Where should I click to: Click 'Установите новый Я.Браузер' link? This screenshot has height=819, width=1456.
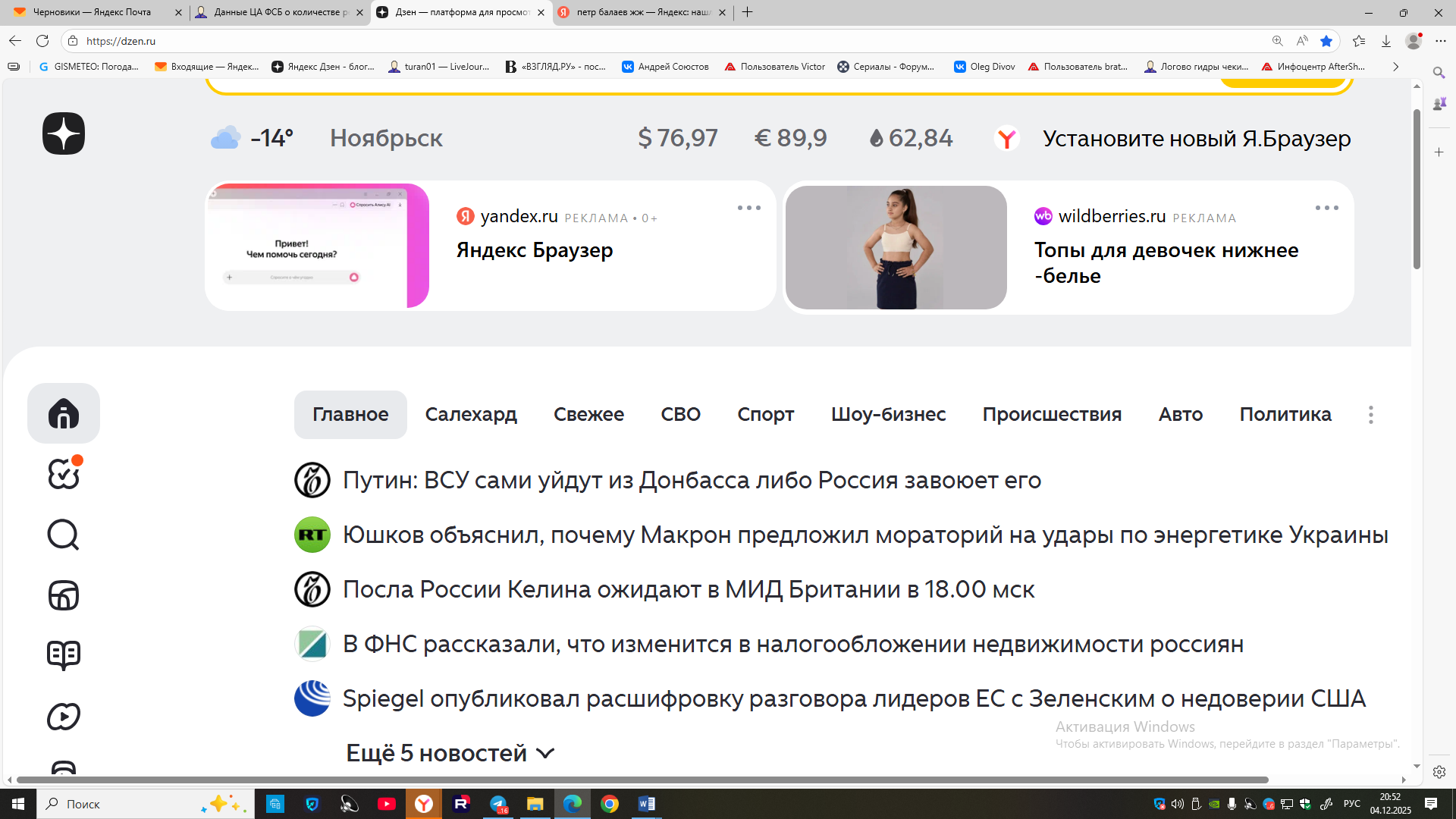click(1196, 139)
